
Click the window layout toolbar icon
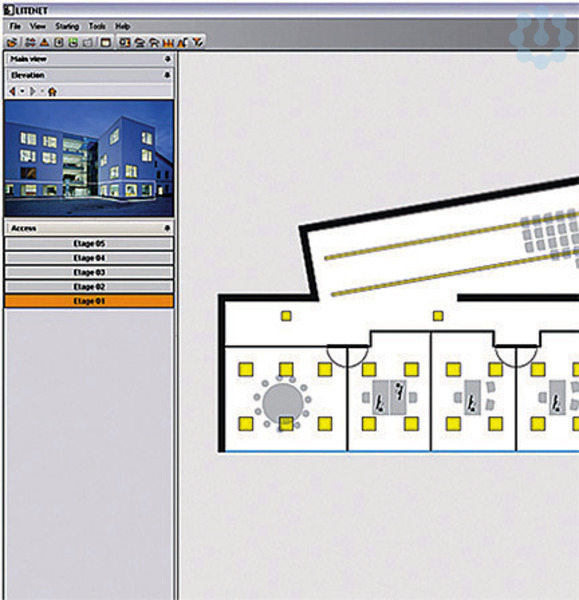pos(106,42)
